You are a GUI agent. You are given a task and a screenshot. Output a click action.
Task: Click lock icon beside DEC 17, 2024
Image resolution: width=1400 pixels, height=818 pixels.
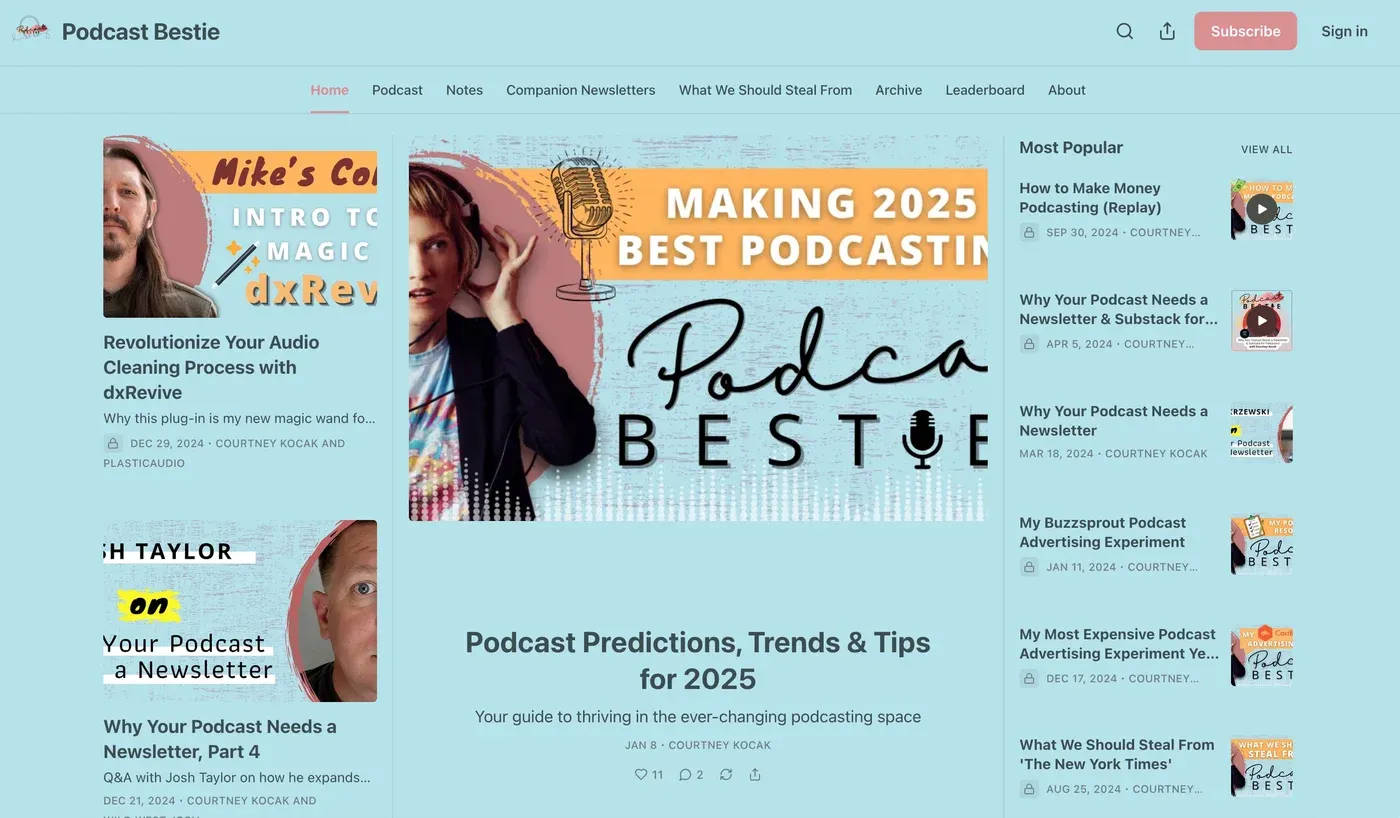pos(1029,678)
